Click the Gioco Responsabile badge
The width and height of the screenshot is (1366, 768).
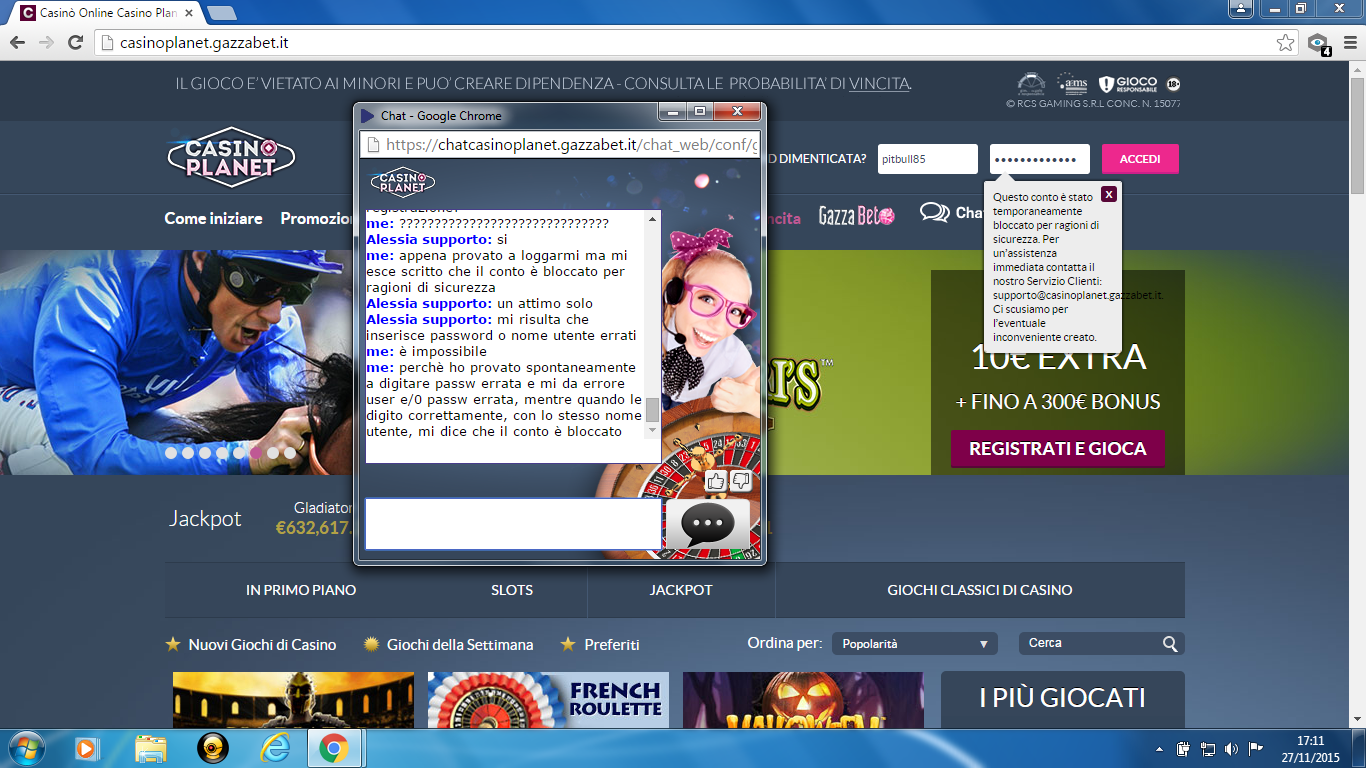point(1128,84)
